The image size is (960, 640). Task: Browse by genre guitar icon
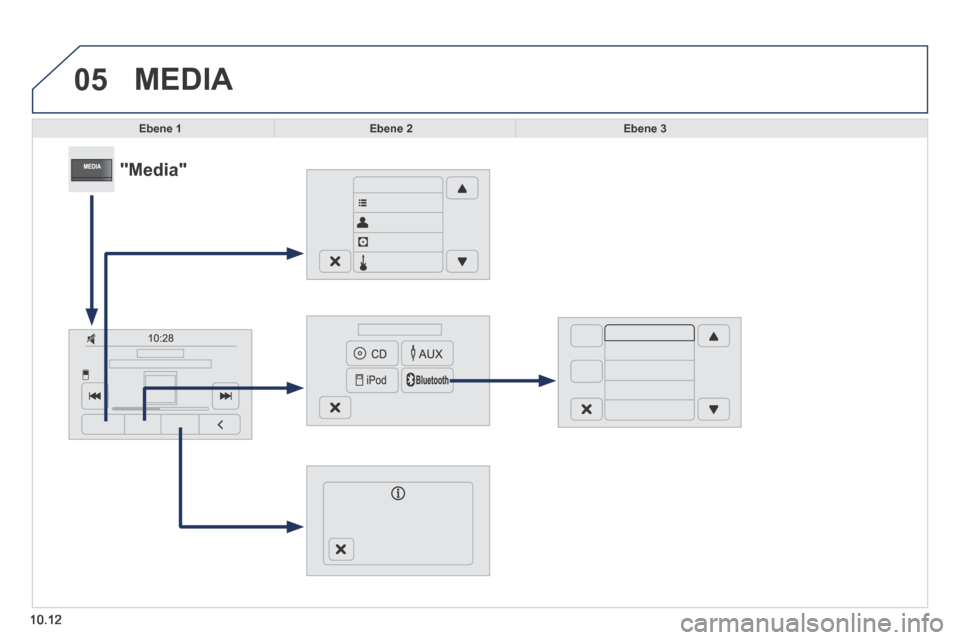coord(398,262)
